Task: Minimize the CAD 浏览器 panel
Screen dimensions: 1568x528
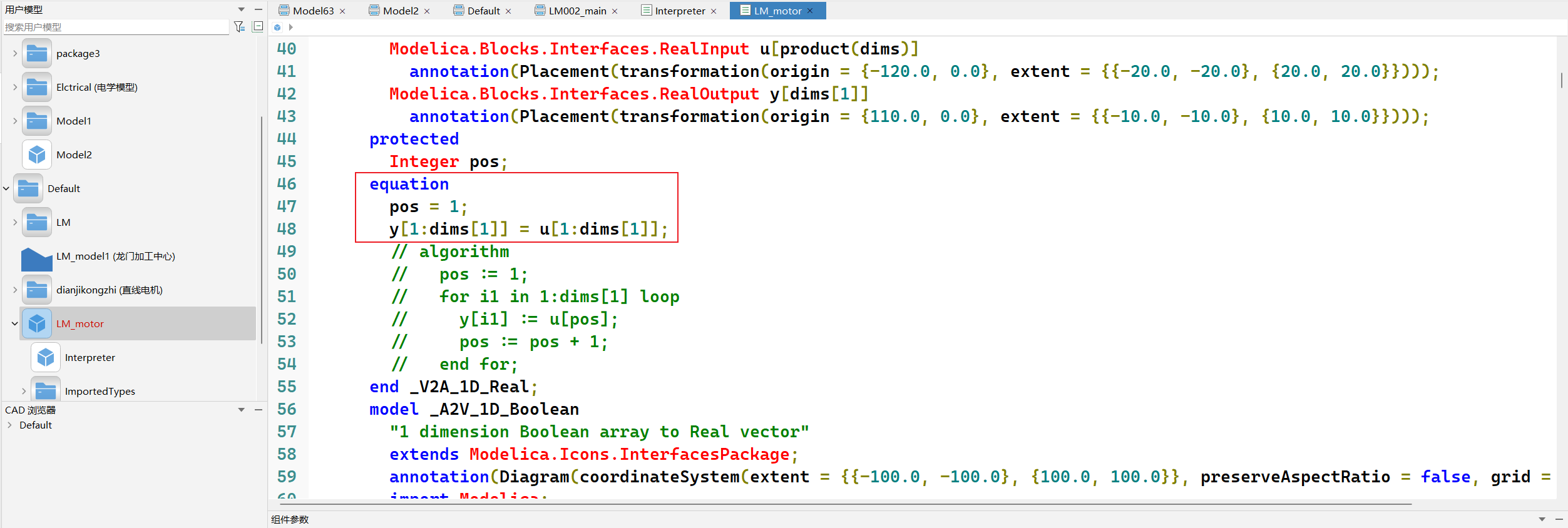Action: [259, 410]
